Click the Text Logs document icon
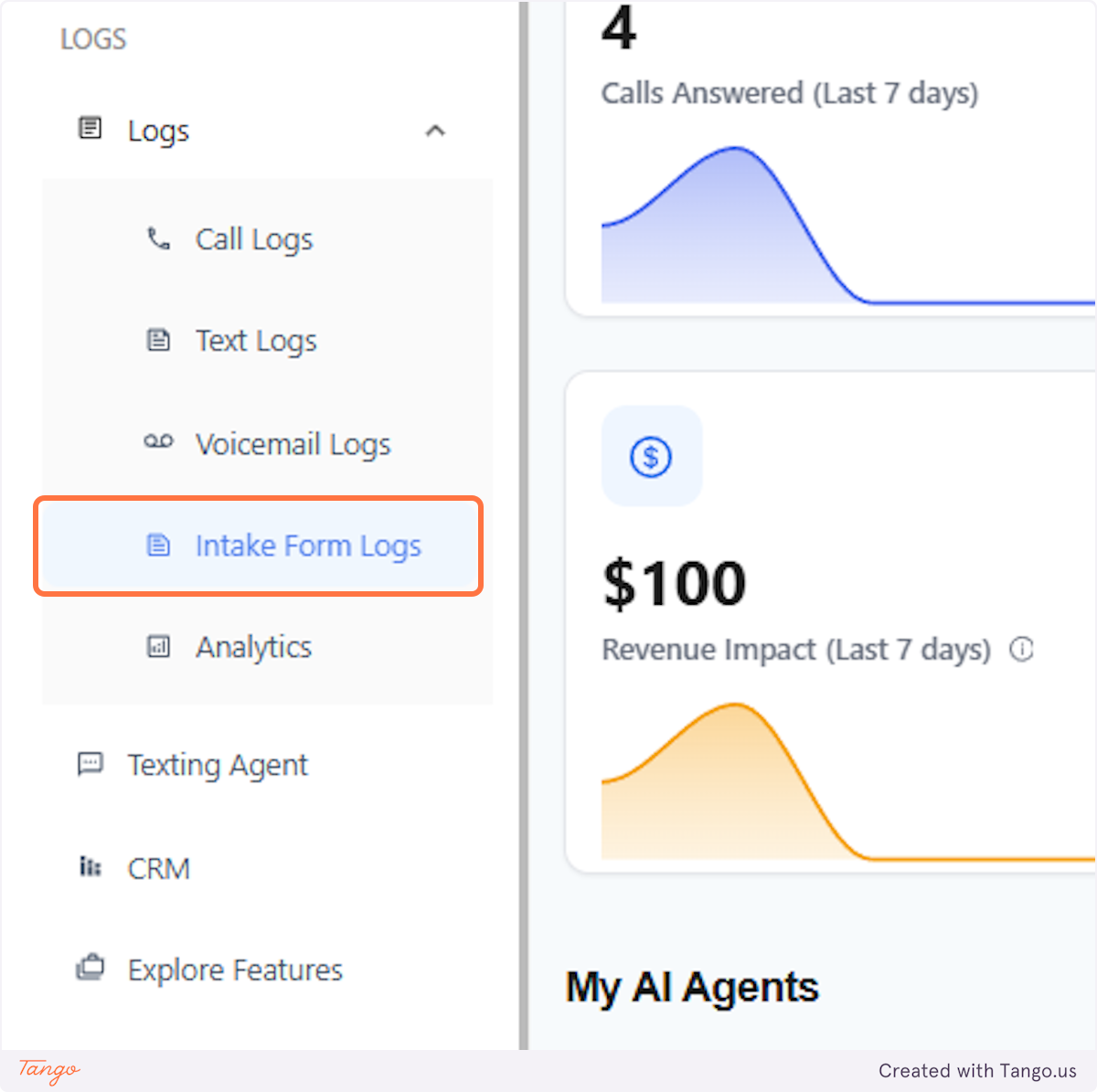1097x1092 pixels. coord(159,339)
